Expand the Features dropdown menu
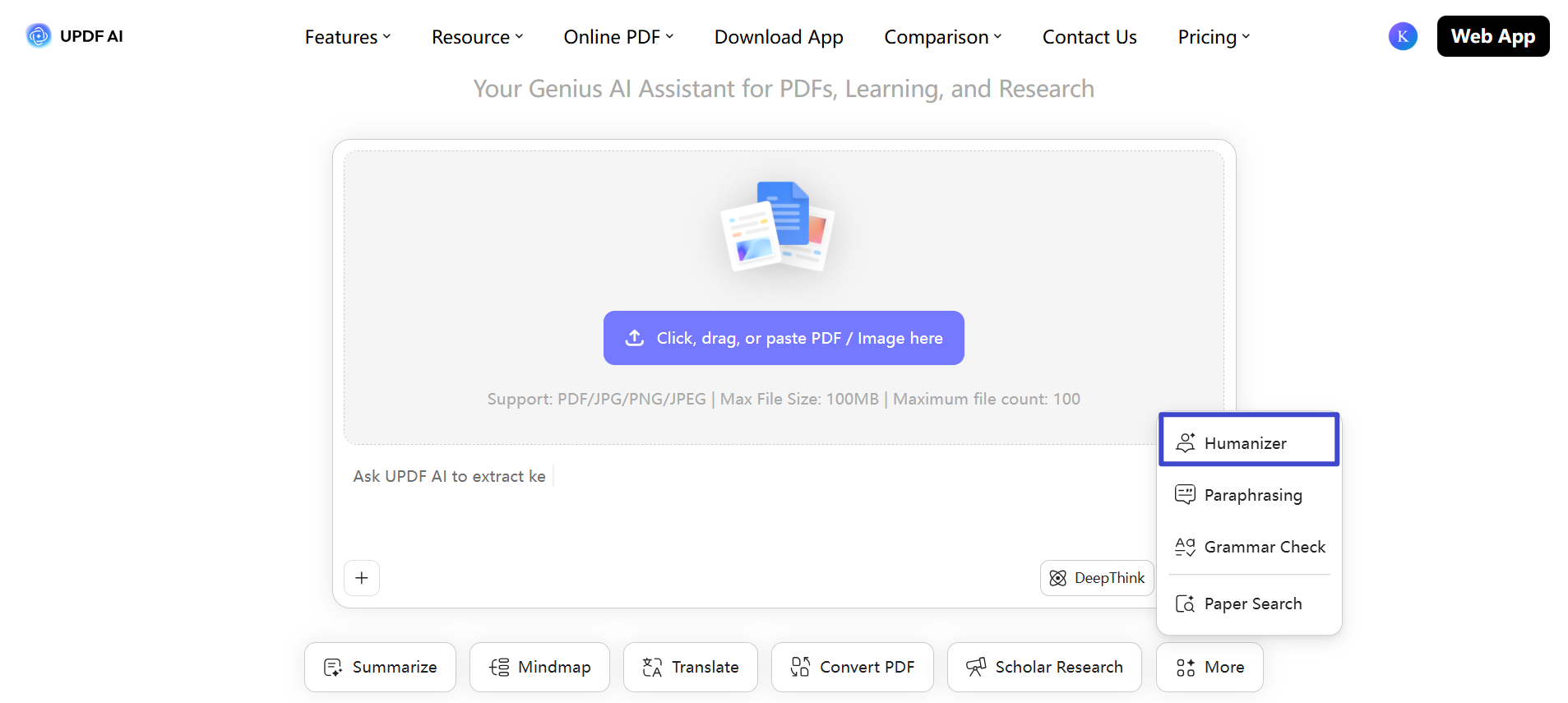1568x703 pixels. tap(348, 37)
